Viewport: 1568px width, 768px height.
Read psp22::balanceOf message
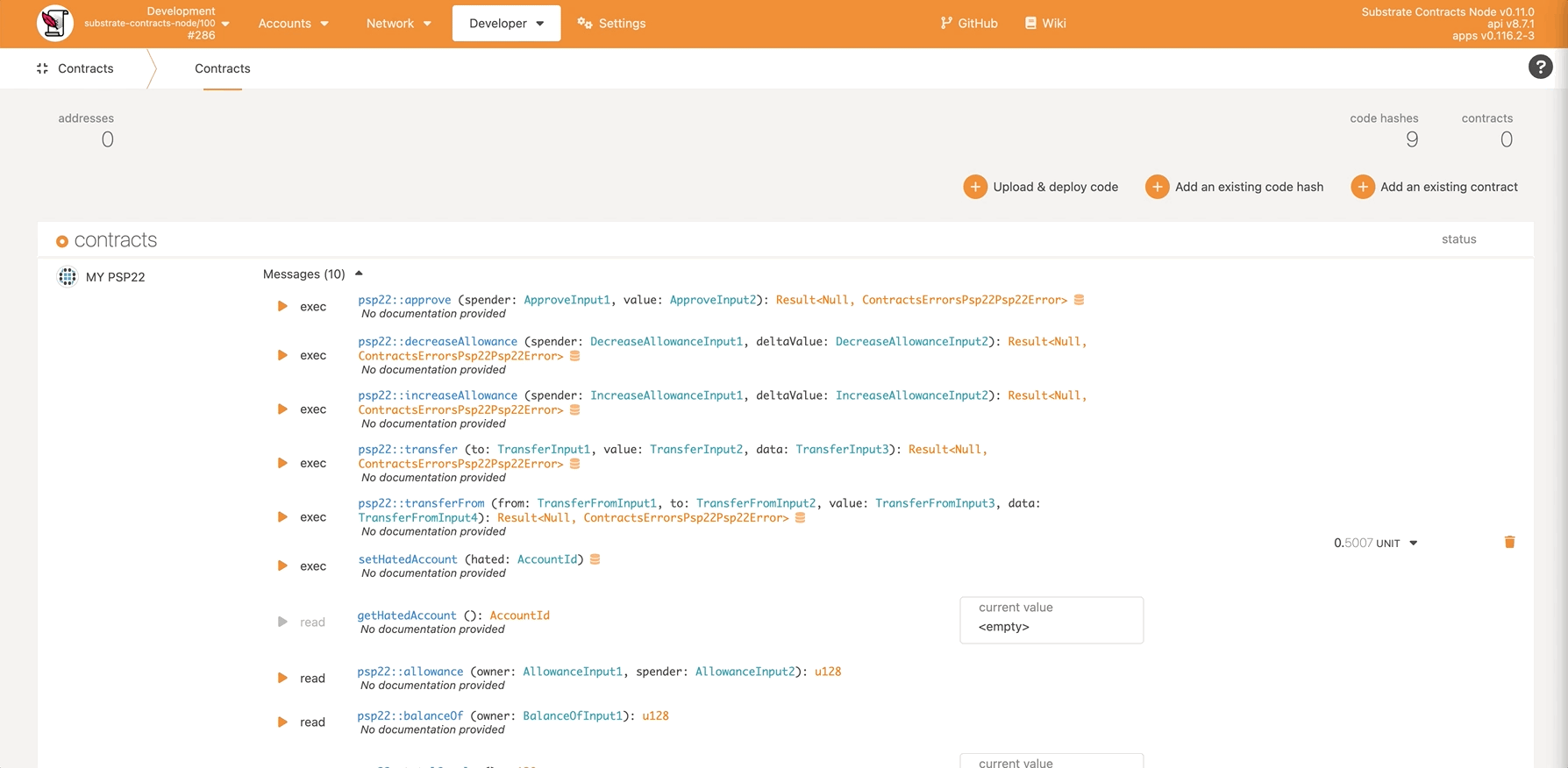(282, 722)
